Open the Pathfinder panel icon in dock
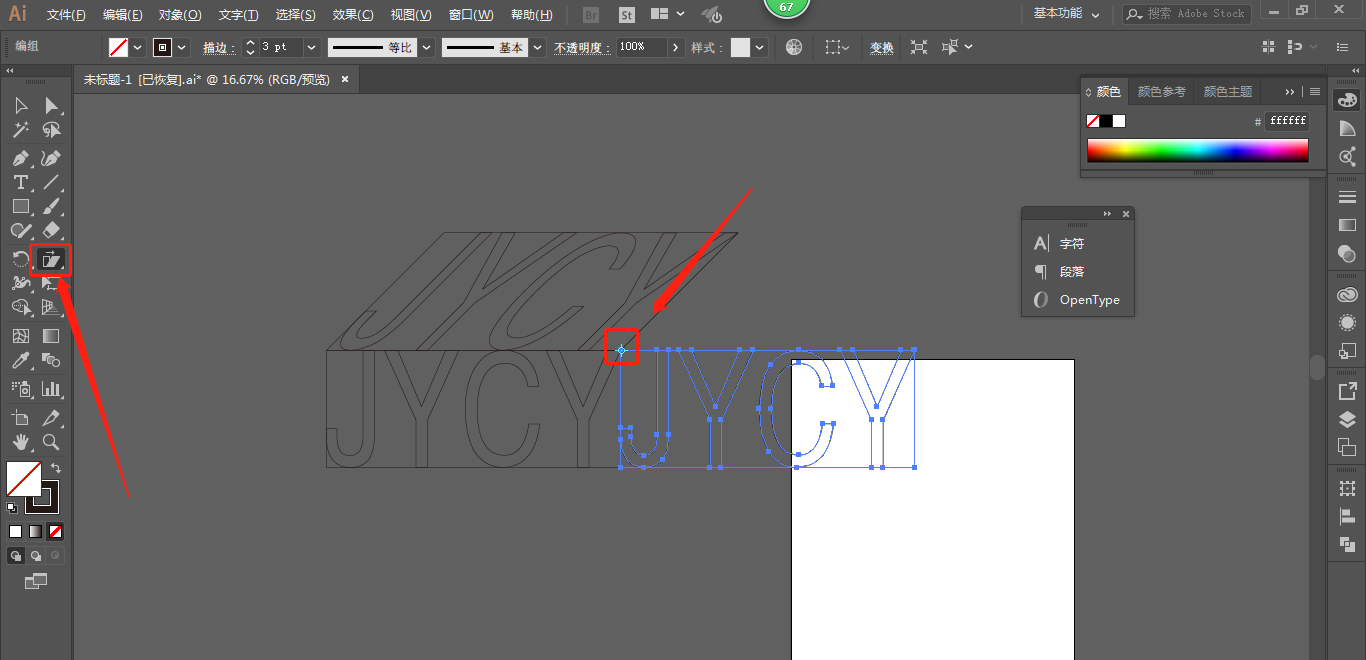 1347,544
